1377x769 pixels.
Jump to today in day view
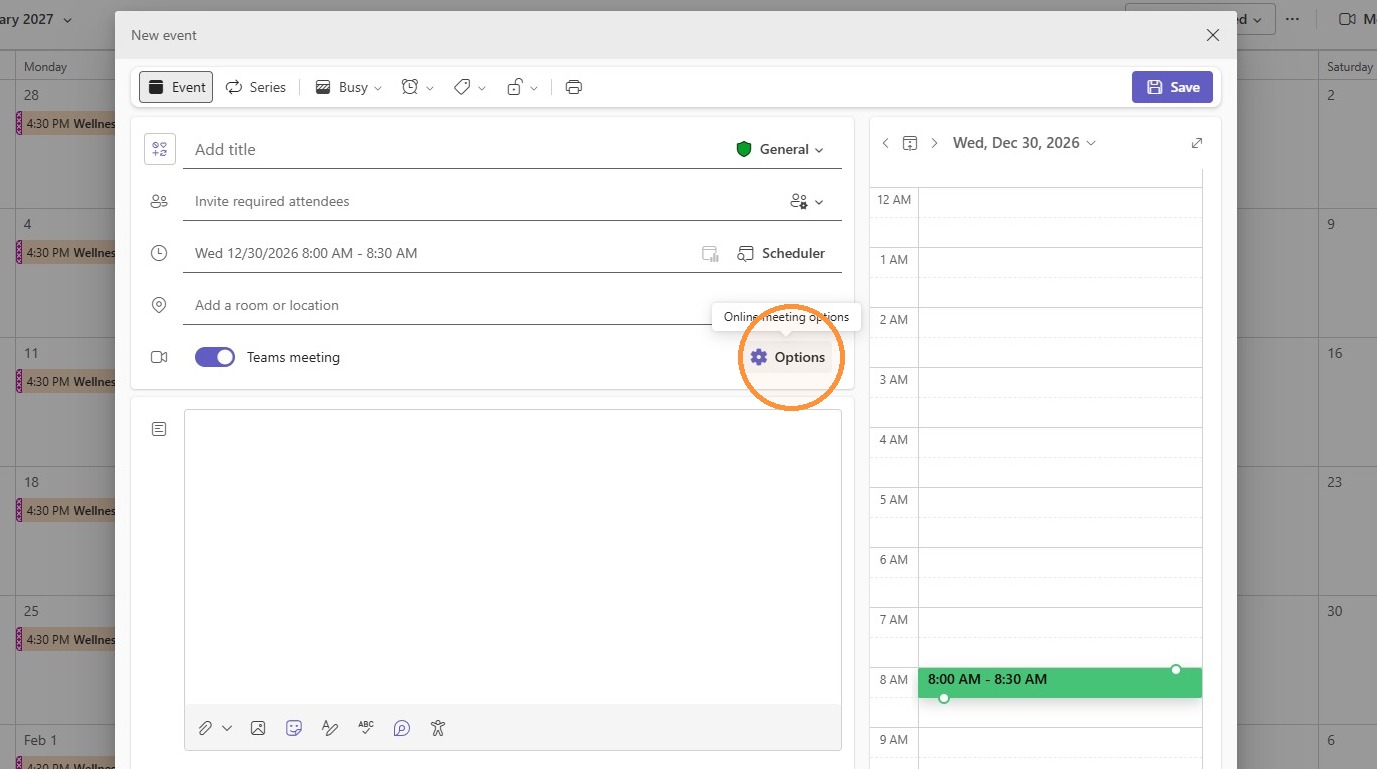click(910, 143)
